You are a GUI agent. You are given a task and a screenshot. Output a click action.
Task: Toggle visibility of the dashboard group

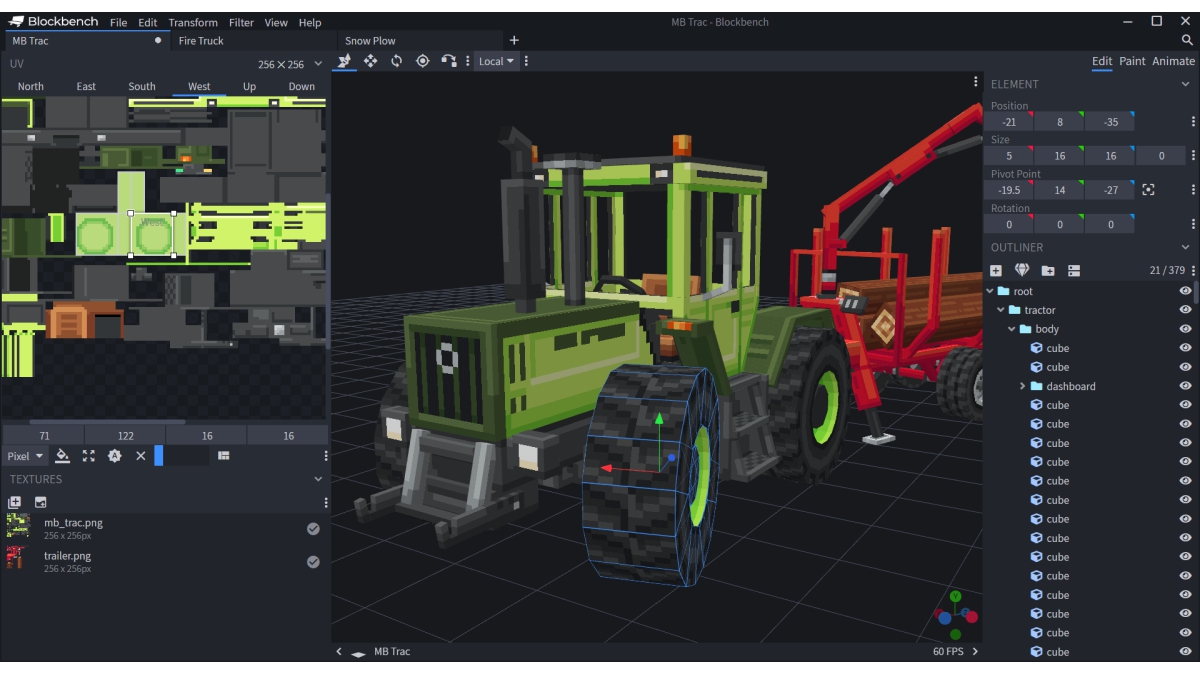click(x=1185, y=386)
